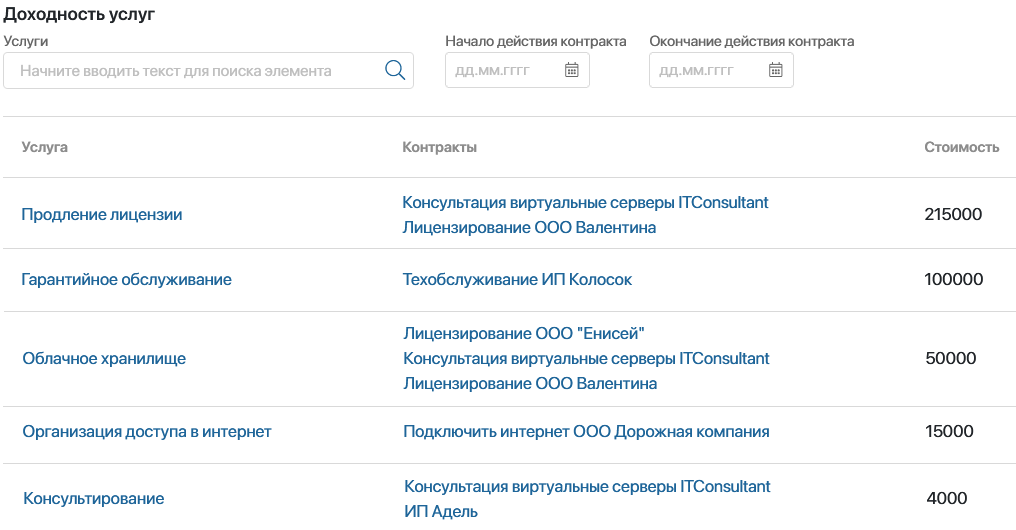Select cost value 50000
1016x530 pixels.
pyautogui.click(x=951, y=358)
